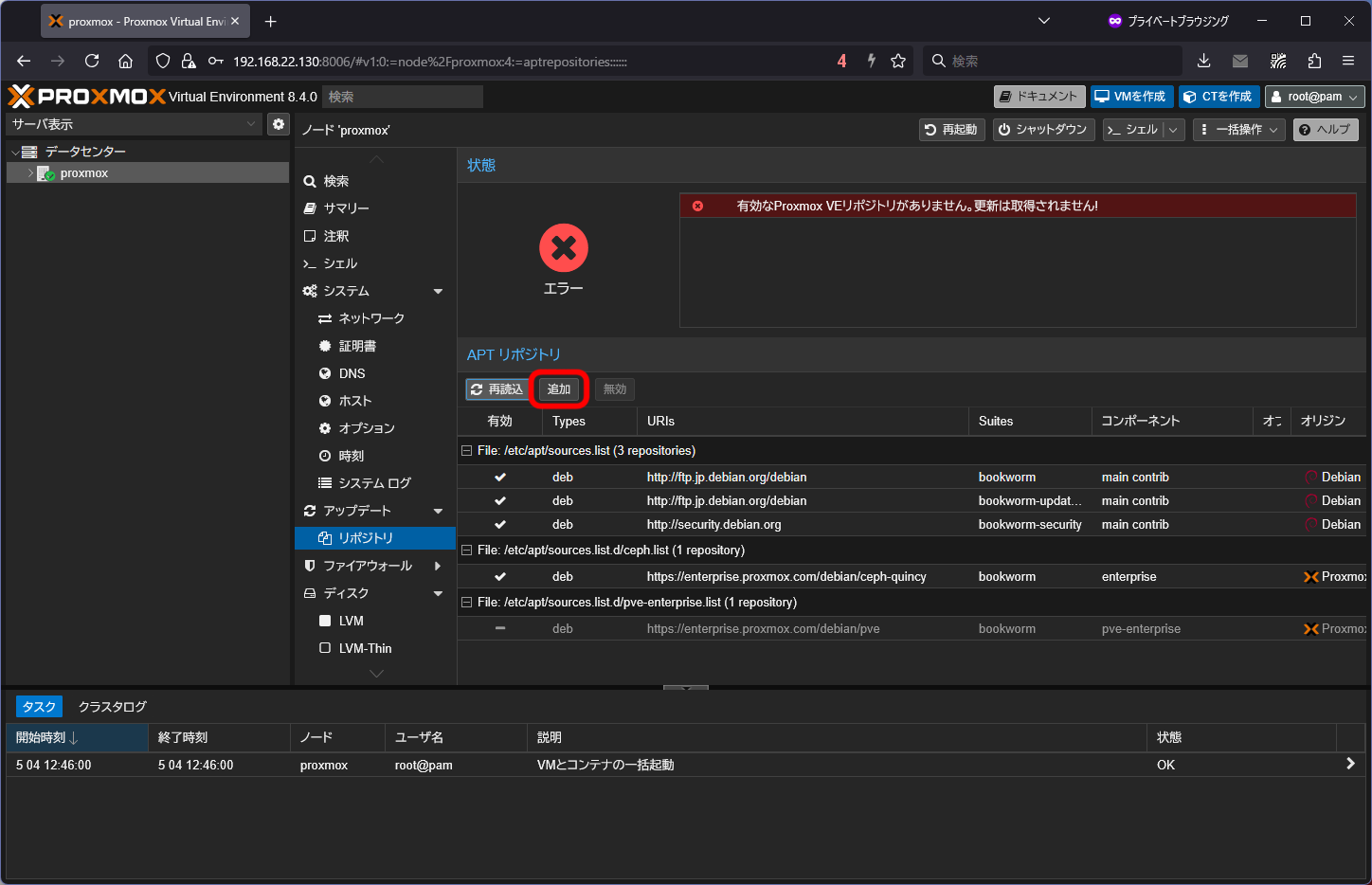The width and height of the screenshot is (1372, 885).
Task: Open the ドキュメント documentation button
Action: tap(1038, 97)
